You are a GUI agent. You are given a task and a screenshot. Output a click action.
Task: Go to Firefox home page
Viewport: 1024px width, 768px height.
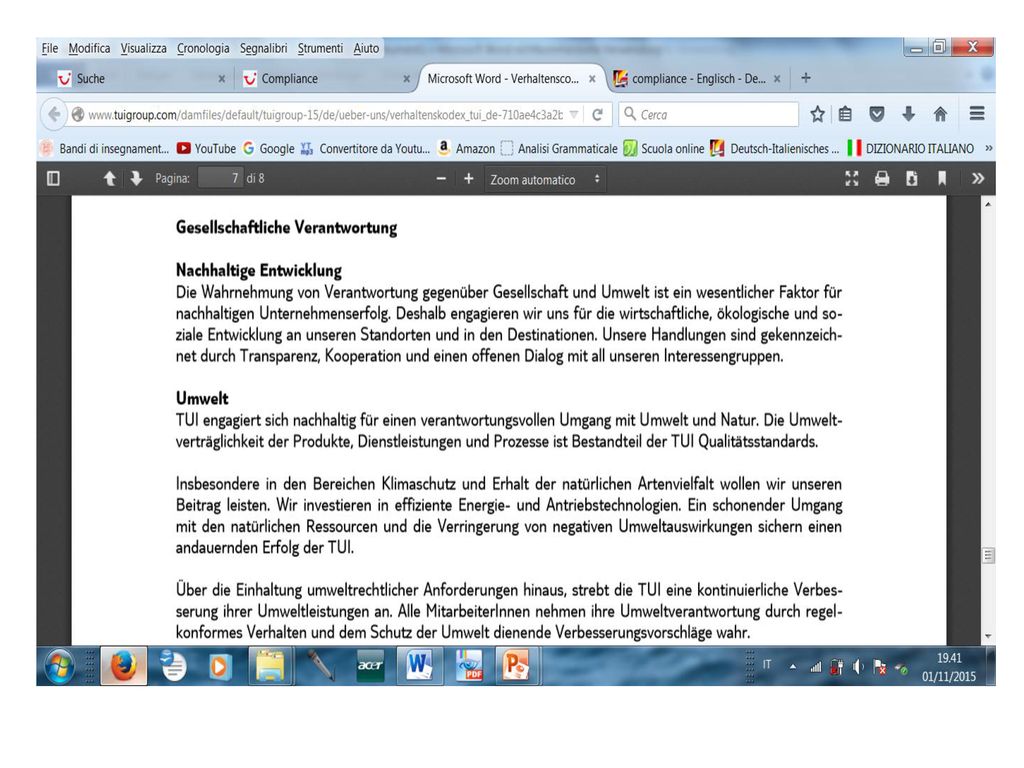[x=940, y=114]
